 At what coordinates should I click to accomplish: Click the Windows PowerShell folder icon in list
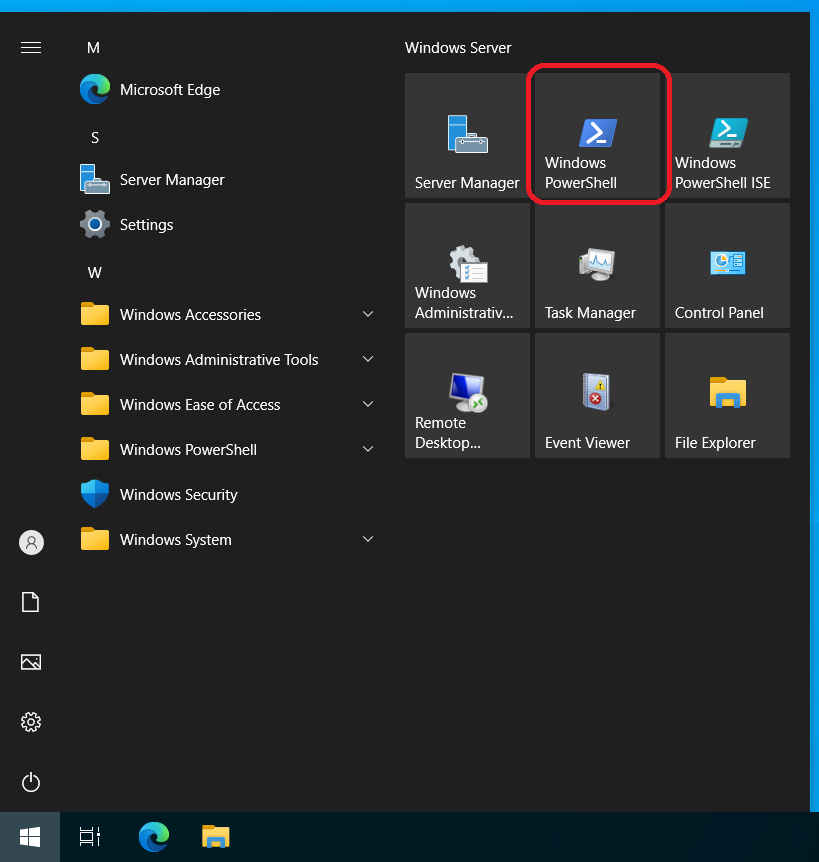tap(95, 449)
